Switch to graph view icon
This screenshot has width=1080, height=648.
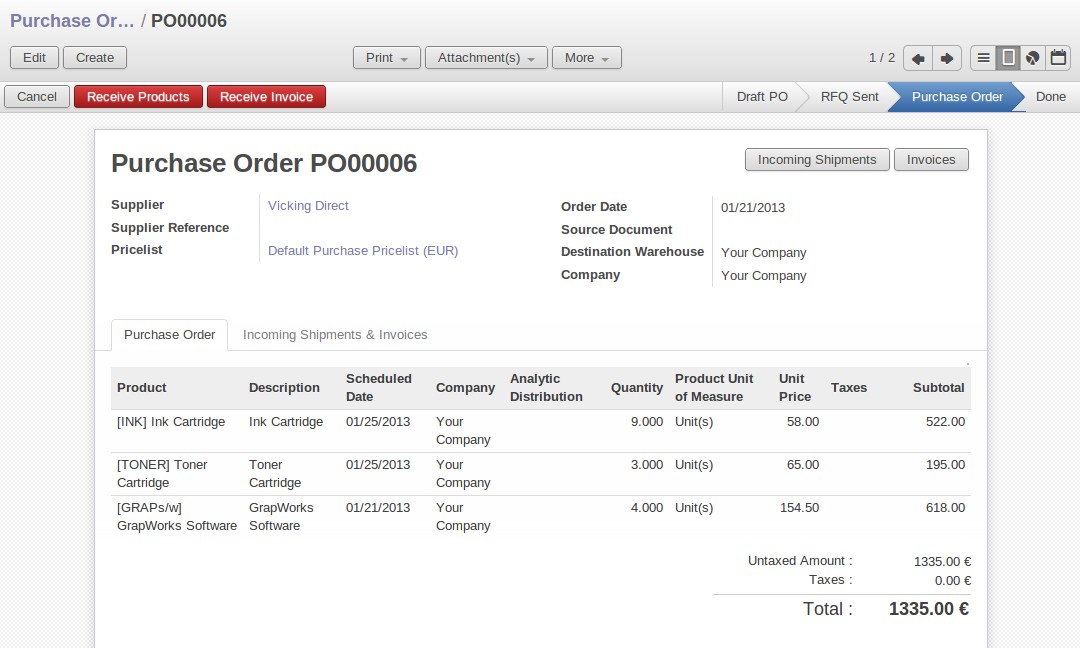point(1032,58)
